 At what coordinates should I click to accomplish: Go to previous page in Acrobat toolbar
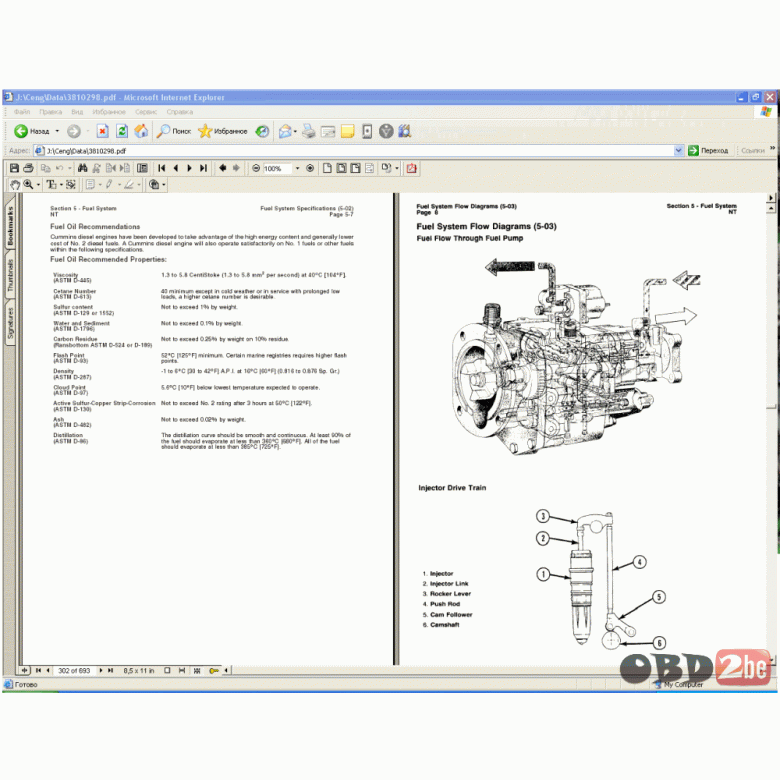(x=176, y=168)
